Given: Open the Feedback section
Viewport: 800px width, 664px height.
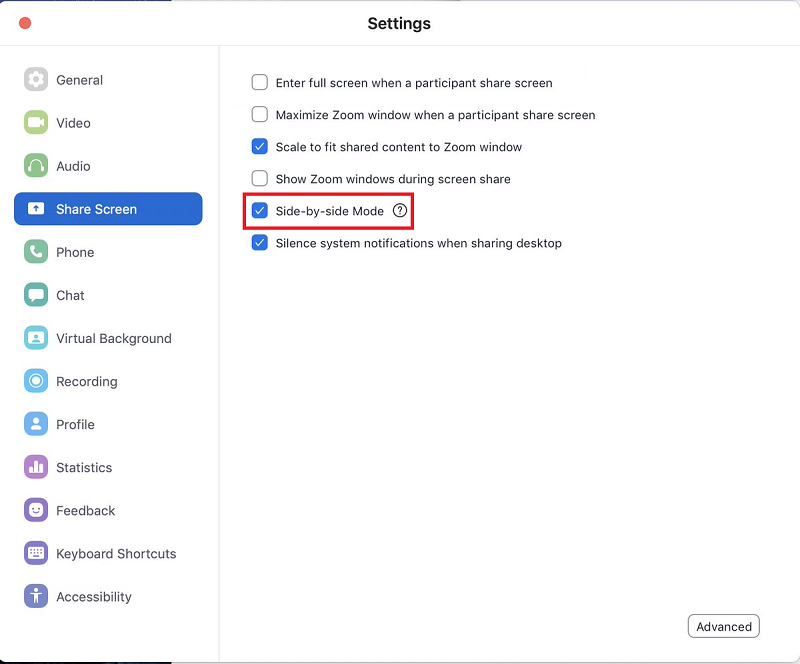Looking at the screenshot, I should click(86, 510).
